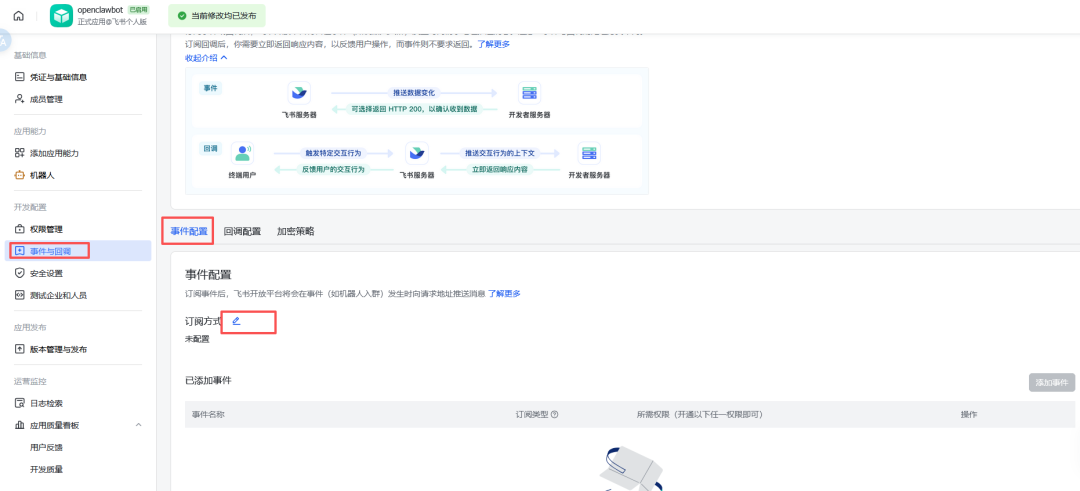Image resolution: width=1080 pixels, height=491 pixels.
Task: Go to the home icon
Action: point(19,16)
